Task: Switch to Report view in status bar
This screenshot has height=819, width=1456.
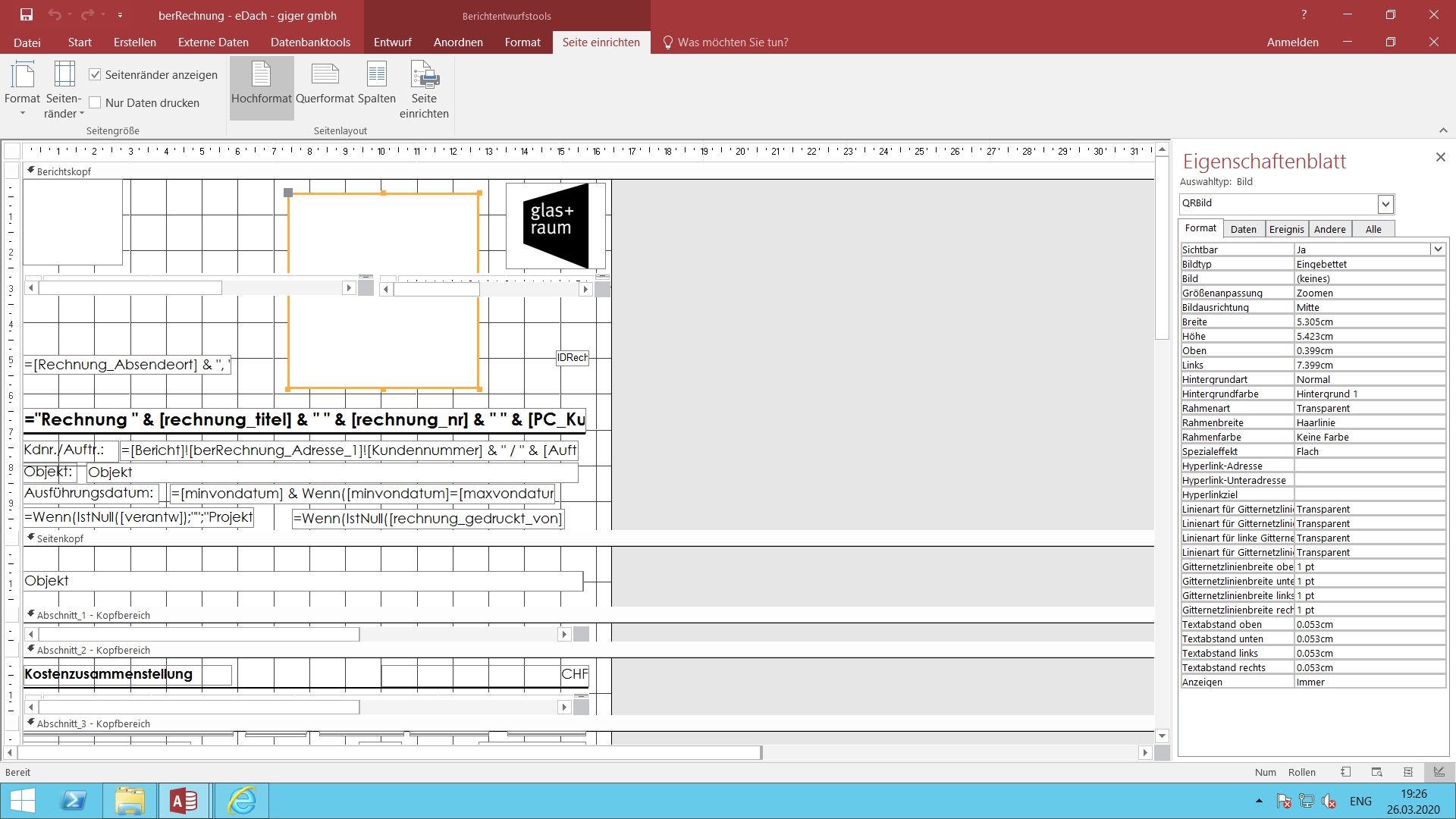Action: tap(1345, 772)
